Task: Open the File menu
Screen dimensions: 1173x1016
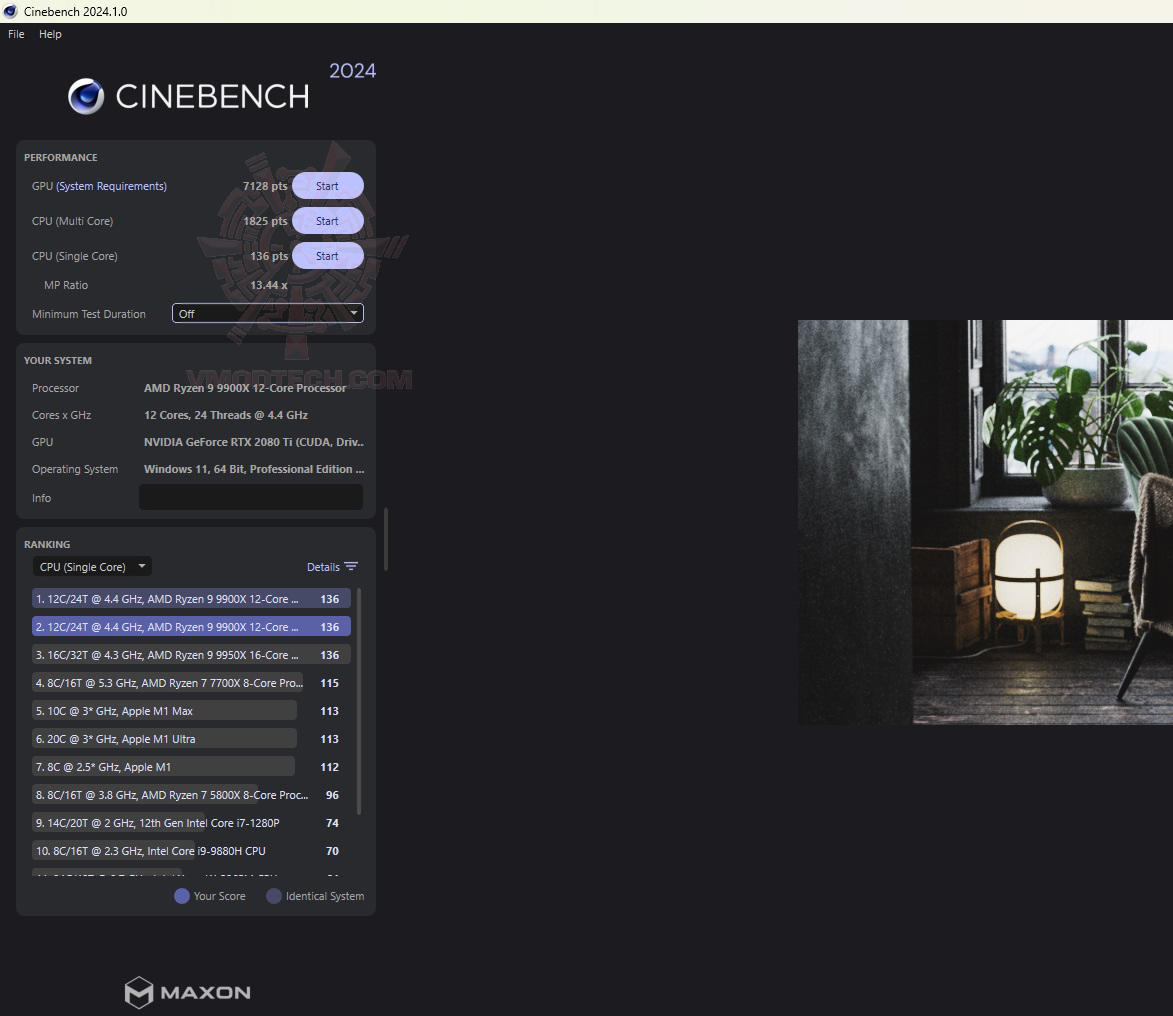Action: pos(16,34)
